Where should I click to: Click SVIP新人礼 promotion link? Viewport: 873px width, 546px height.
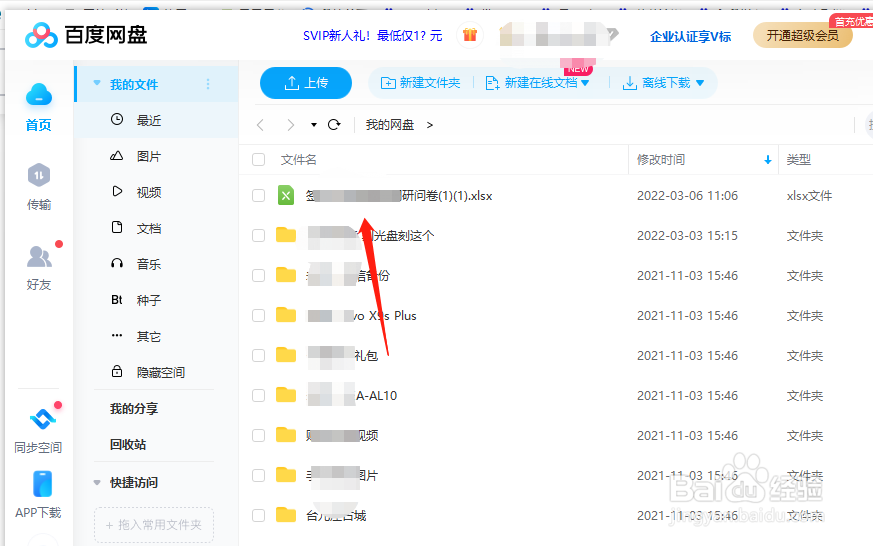coord(372,36)
